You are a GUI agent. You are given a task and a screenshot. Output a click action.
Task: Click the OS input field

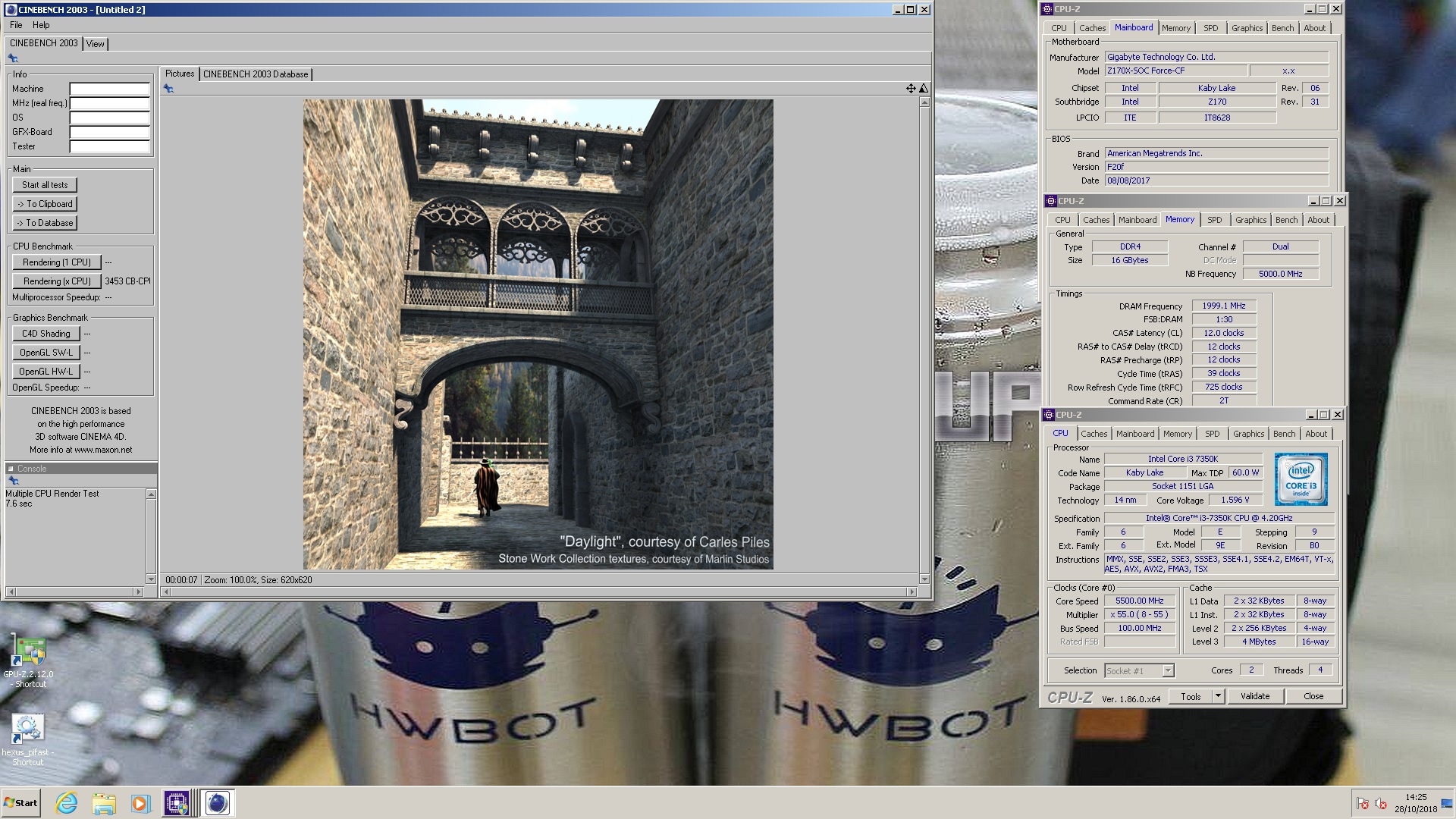(x=110, y=118)
